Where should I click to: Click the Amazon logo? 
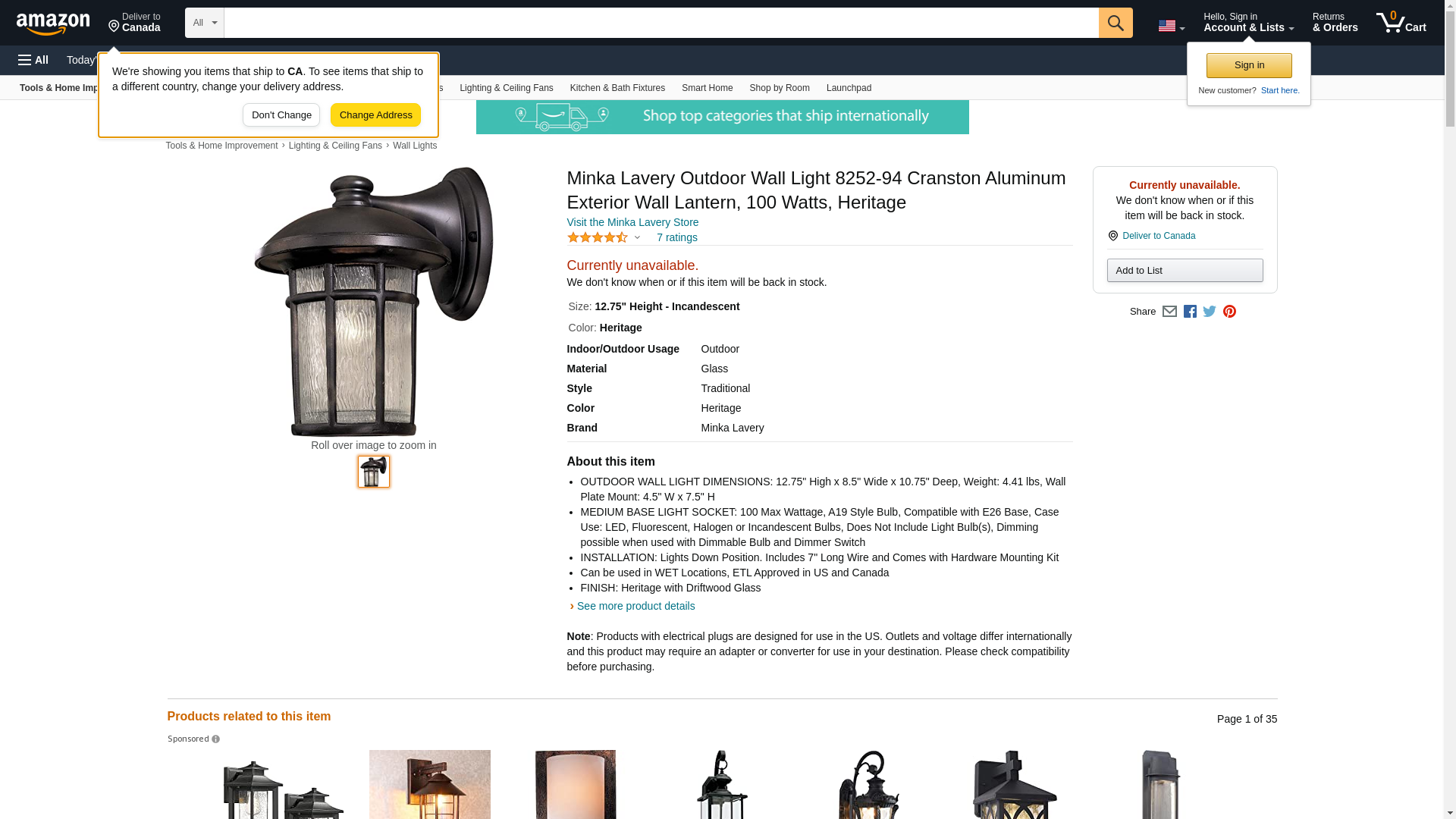(x=53, y=24)
